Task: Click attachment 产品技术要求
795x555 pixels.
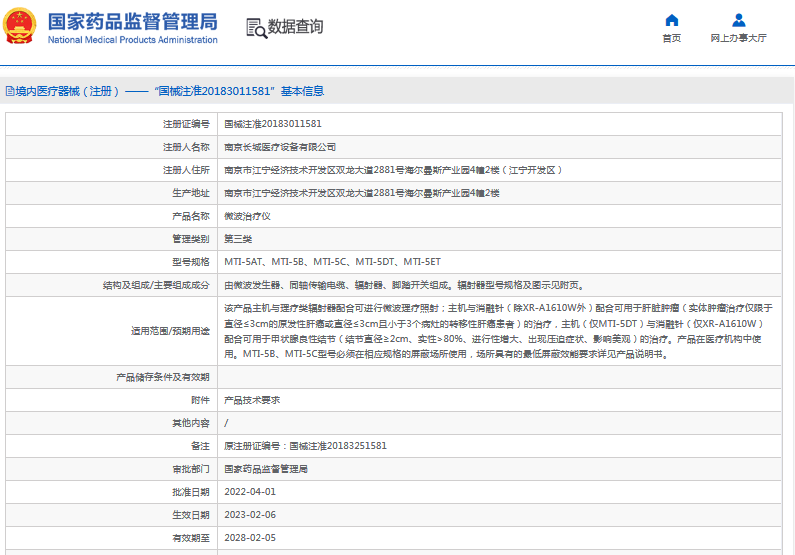Action: pyautogui.click(x=252, y=400)
